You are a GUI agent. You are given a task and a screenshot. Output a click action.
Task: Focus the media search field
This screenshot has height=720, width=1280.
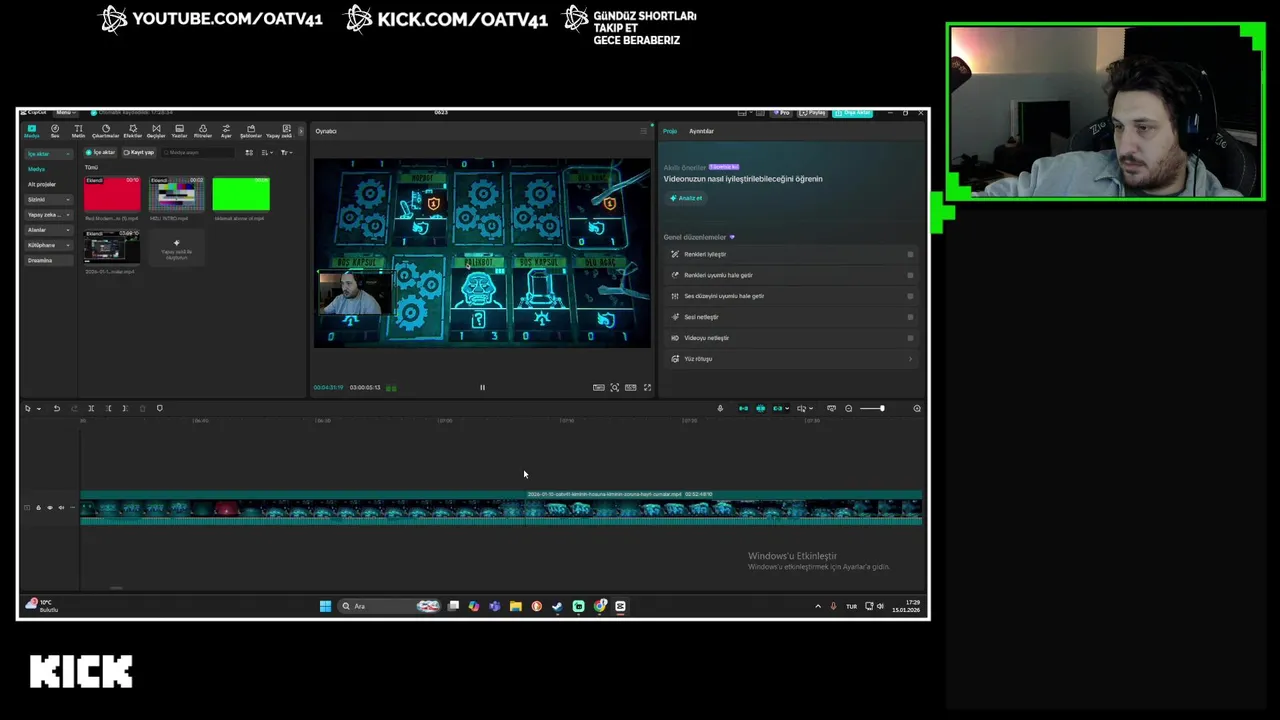(x=198, y=152)
